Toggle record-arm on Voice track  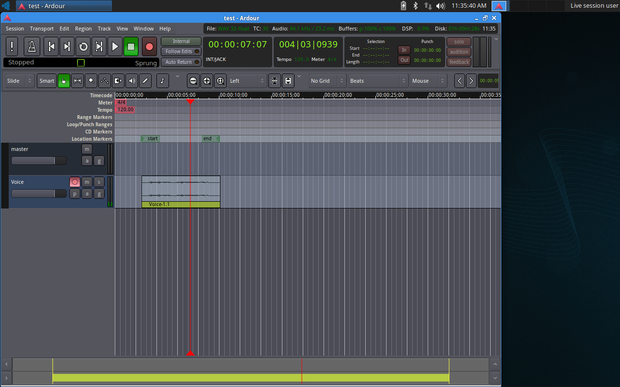74,182
